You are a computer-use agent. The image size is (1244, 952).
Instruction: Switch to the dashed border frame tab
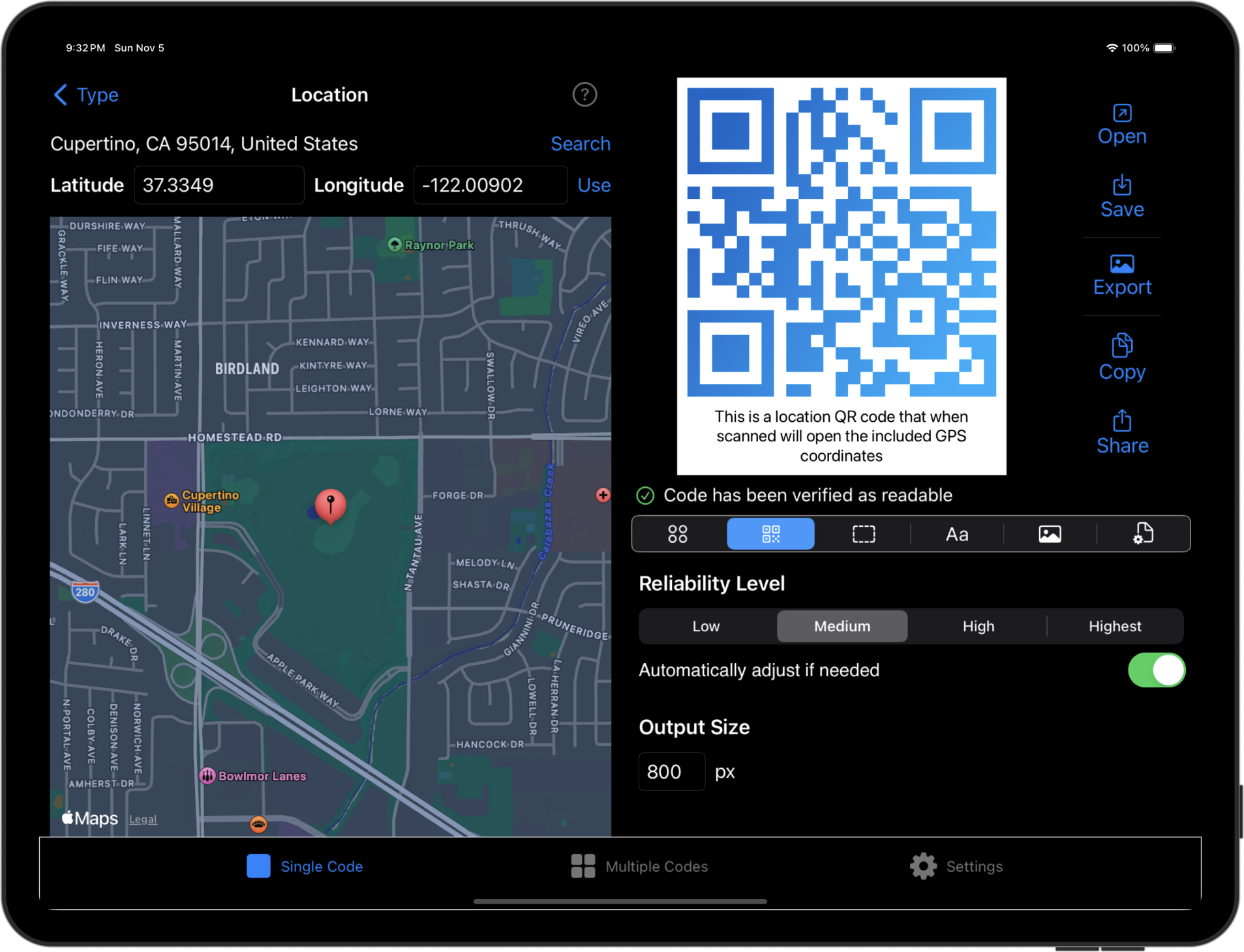click(x=864, y=534)
